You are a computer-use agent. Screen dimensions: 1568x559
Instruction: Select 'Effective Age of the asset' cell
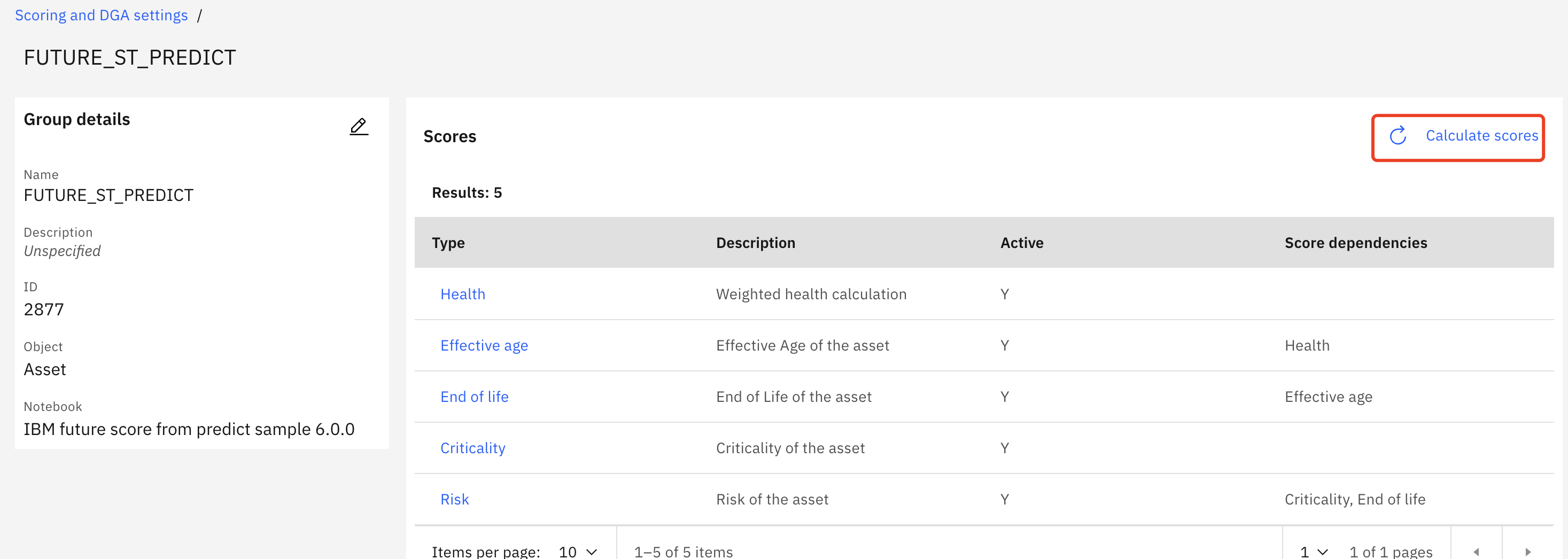pos(802,345)
